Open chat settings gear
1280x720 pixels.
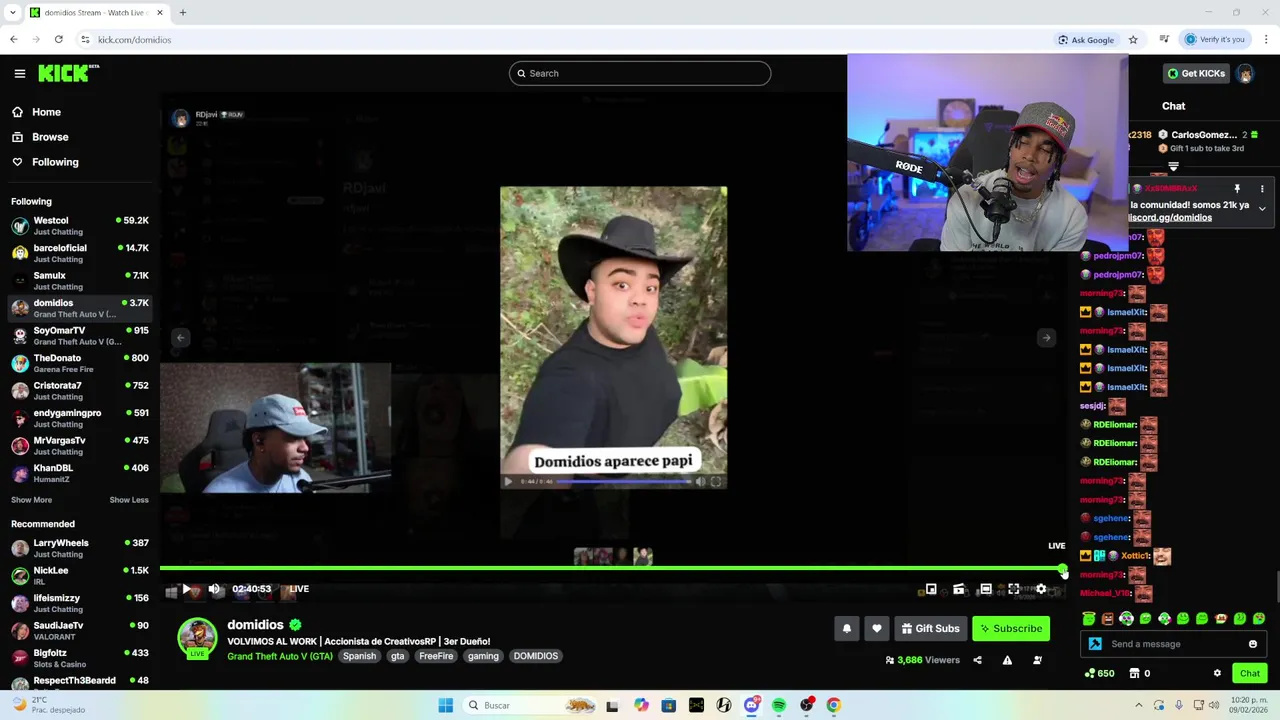[1217, 673]
